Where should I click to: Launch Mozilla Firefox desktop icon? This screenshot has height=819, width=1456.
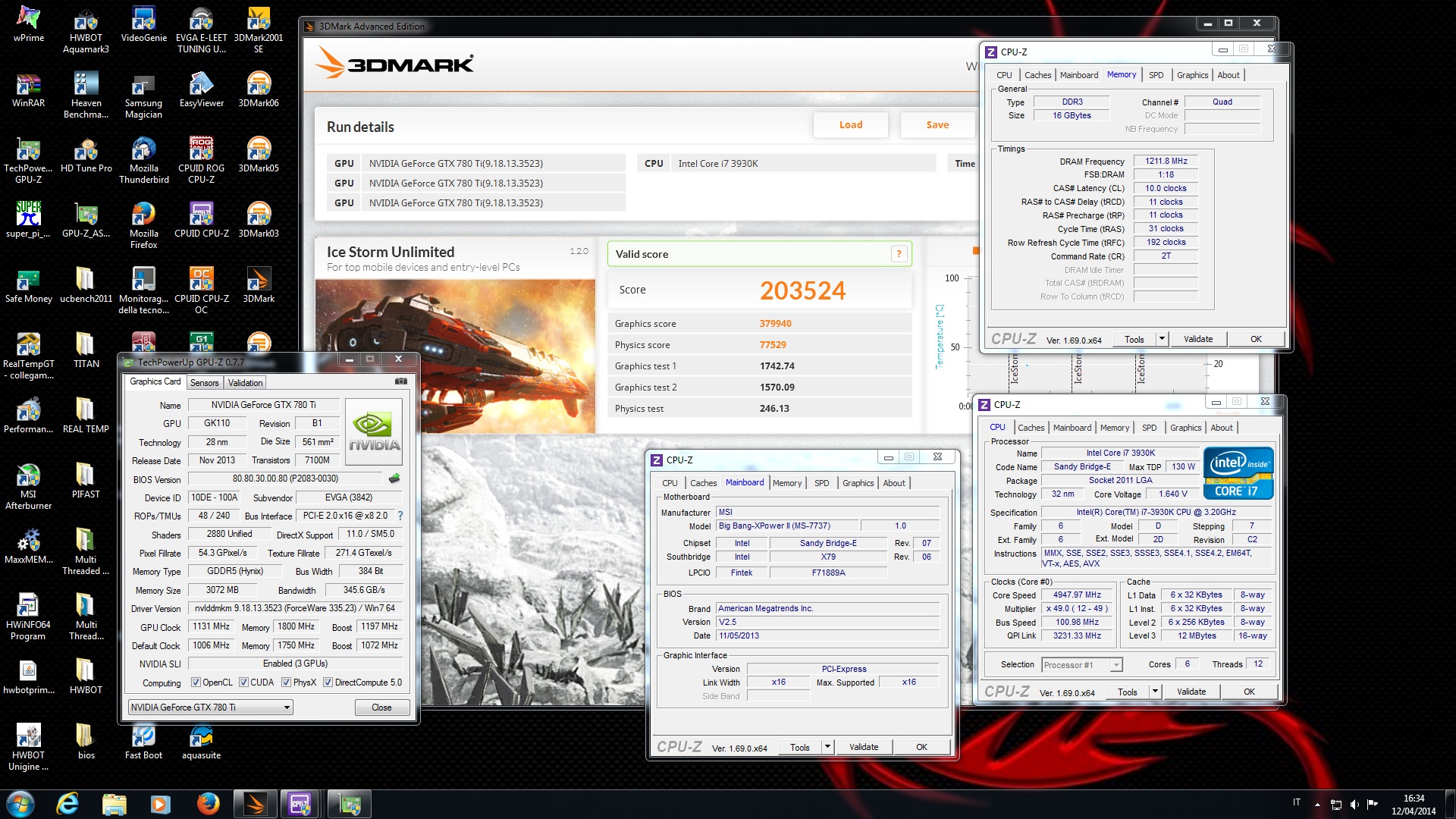143,226
